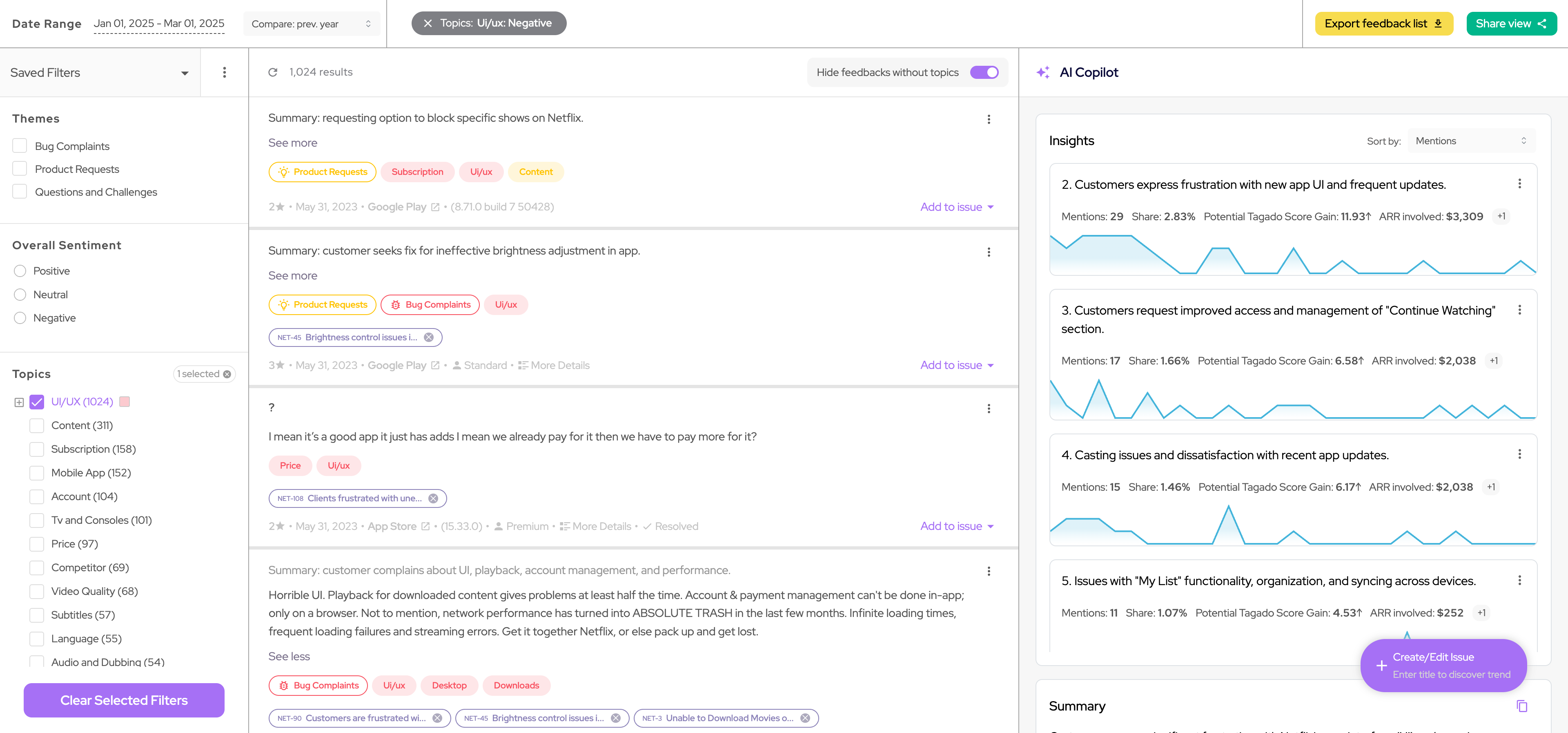This screenshot has height=733, width=1568.
Task: Click Clear Selected Filters button
Action: [124, 701]
